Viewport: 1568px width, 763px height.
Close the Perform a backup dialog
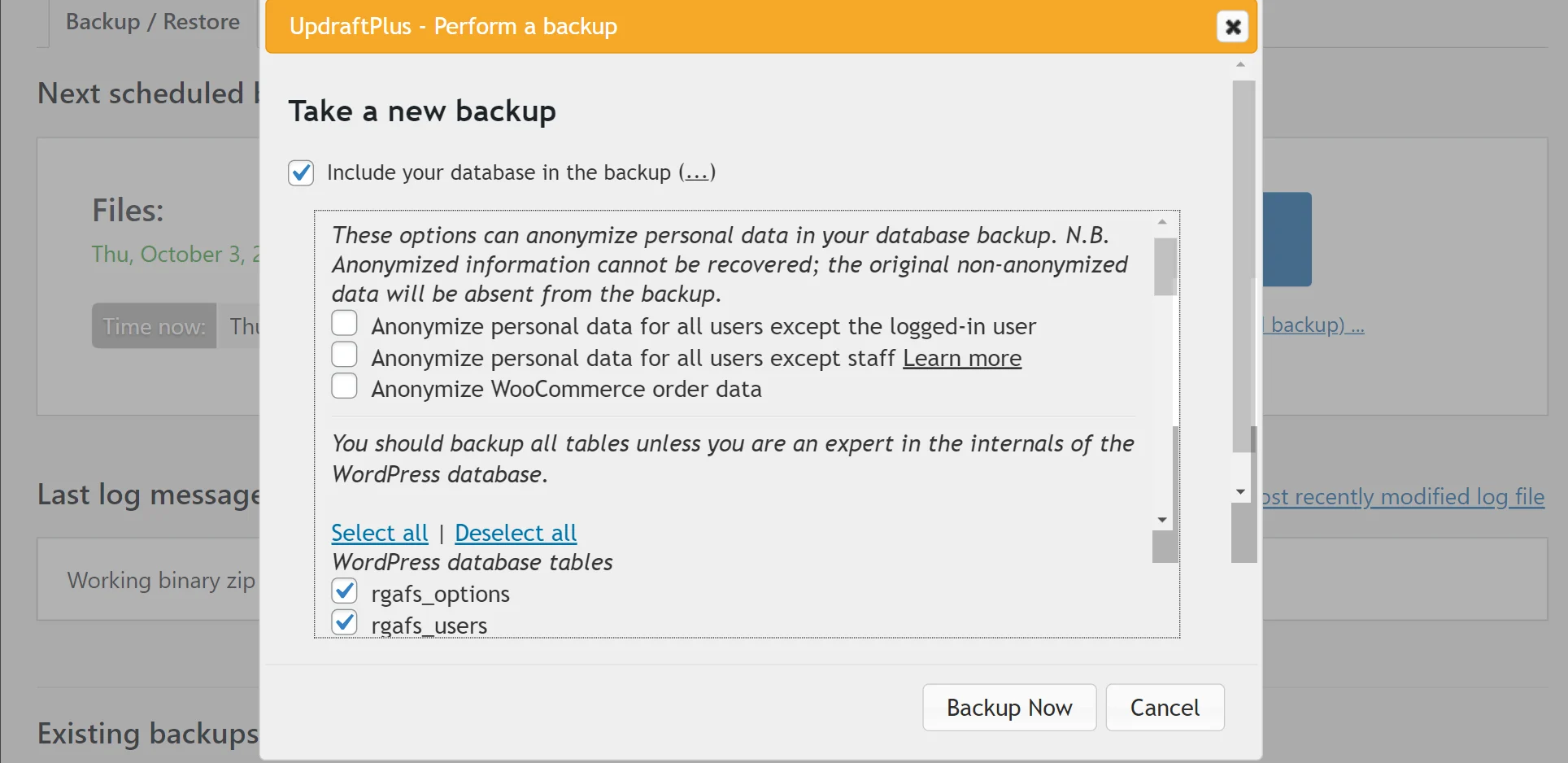1232,27
